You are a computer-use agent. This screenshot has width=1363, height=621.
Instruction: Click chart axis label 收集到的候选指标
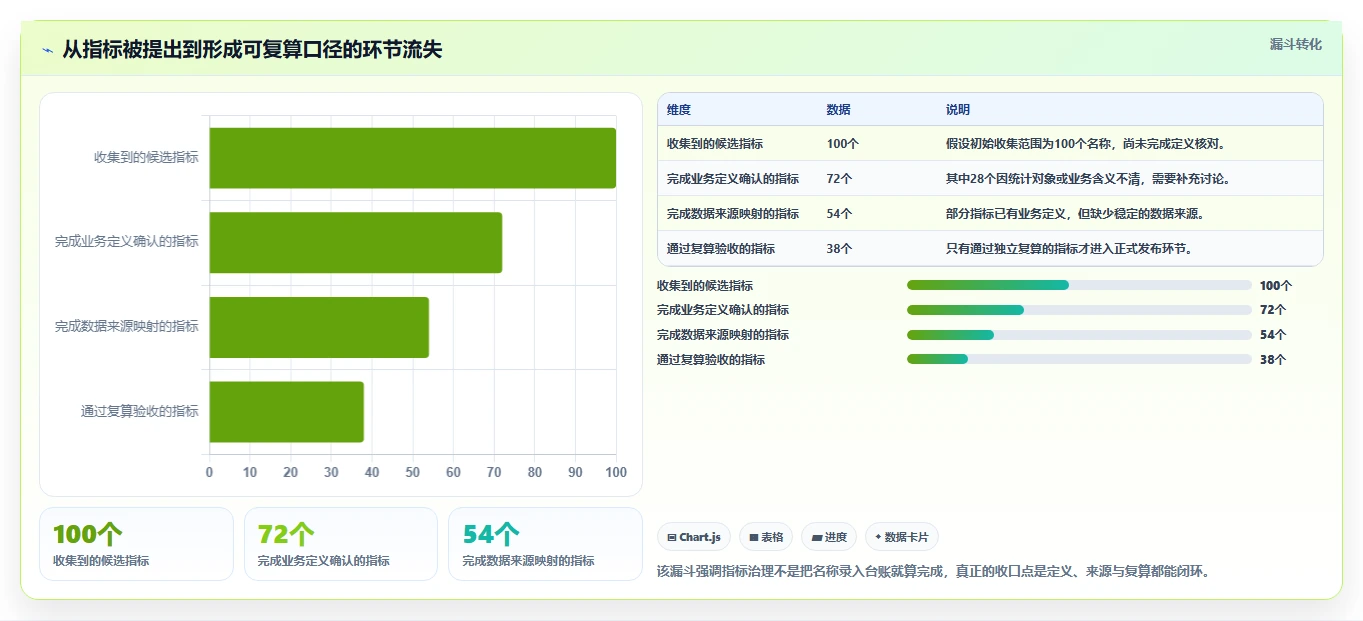coord(146,157)
